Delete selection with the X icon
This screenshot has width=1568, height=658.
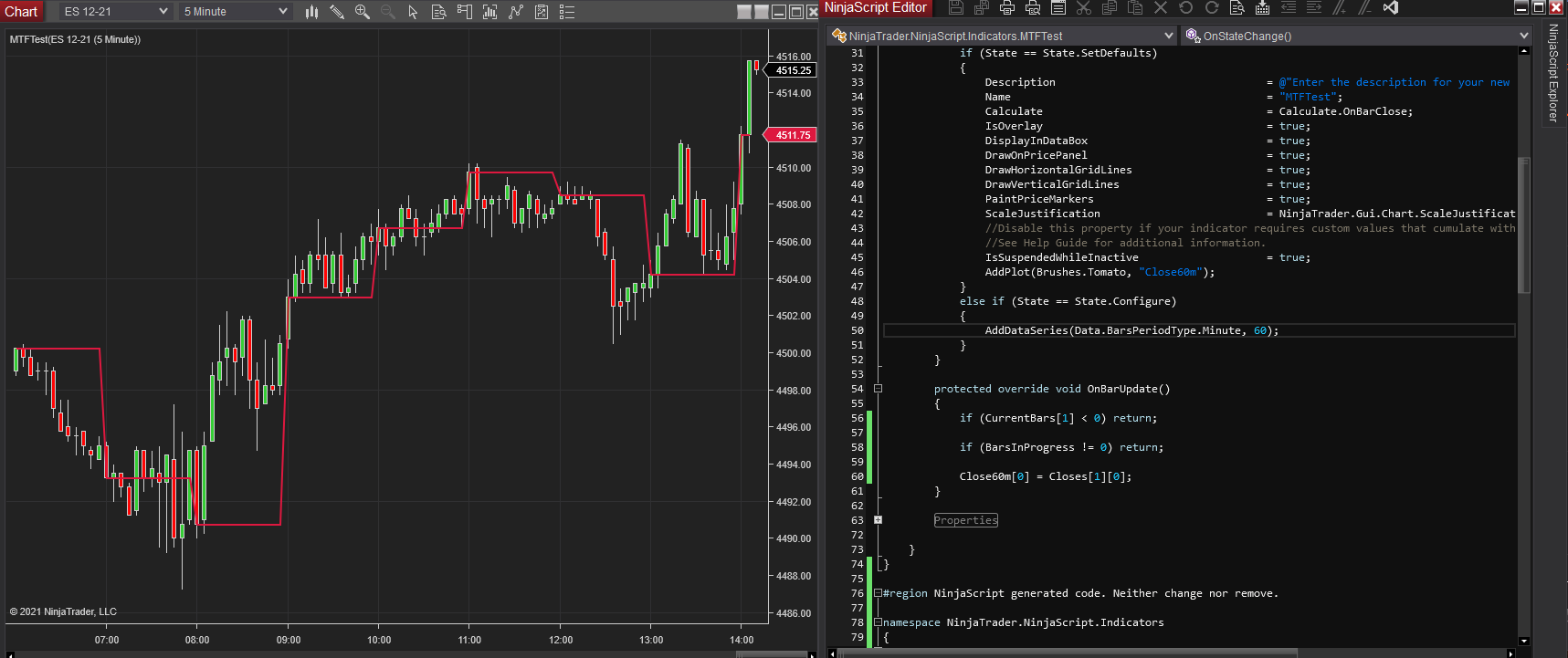coord(1161,7)
